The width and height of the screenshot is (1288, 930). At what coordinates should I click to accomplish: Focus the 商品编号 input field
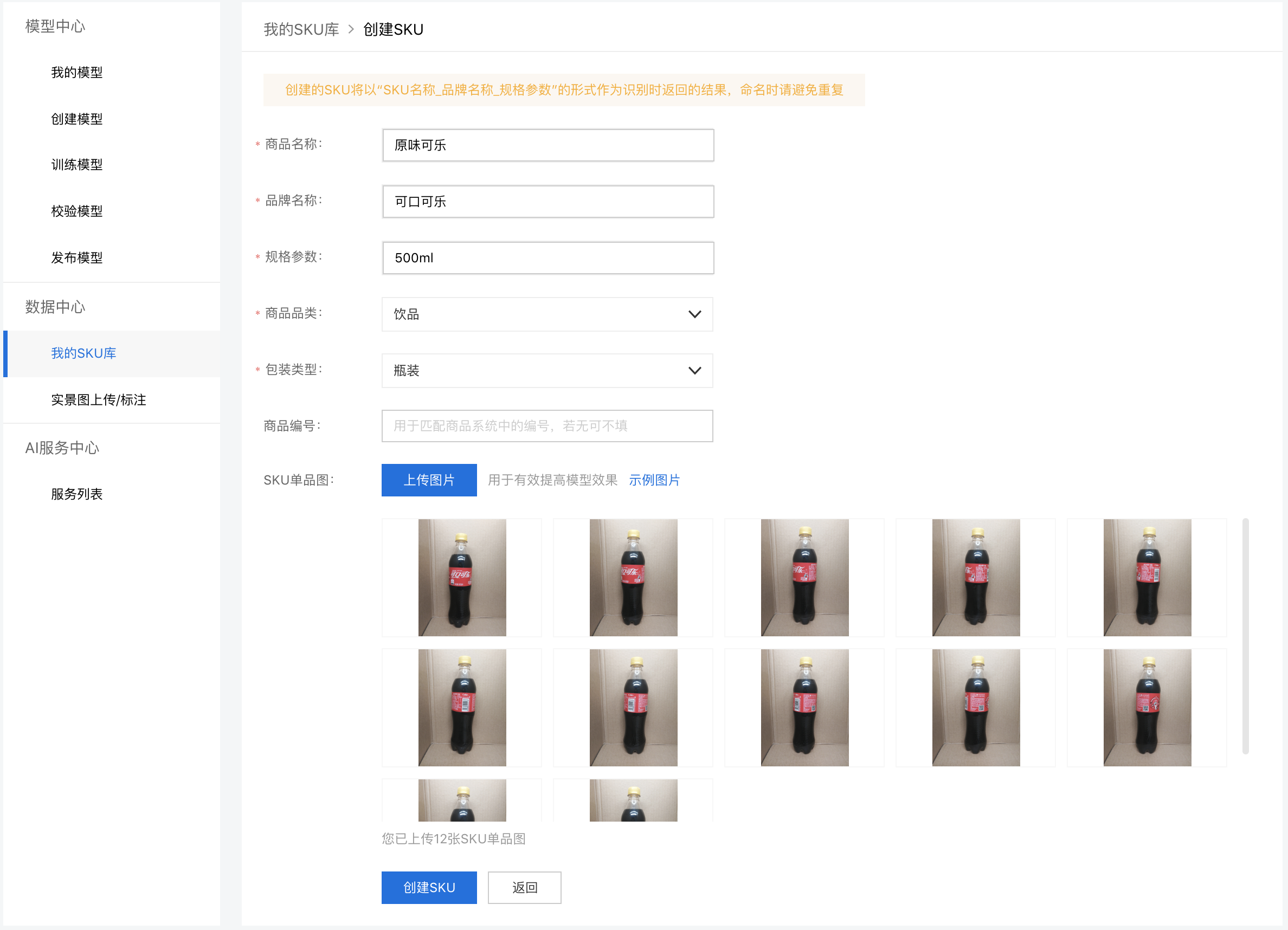click(547, 426)
